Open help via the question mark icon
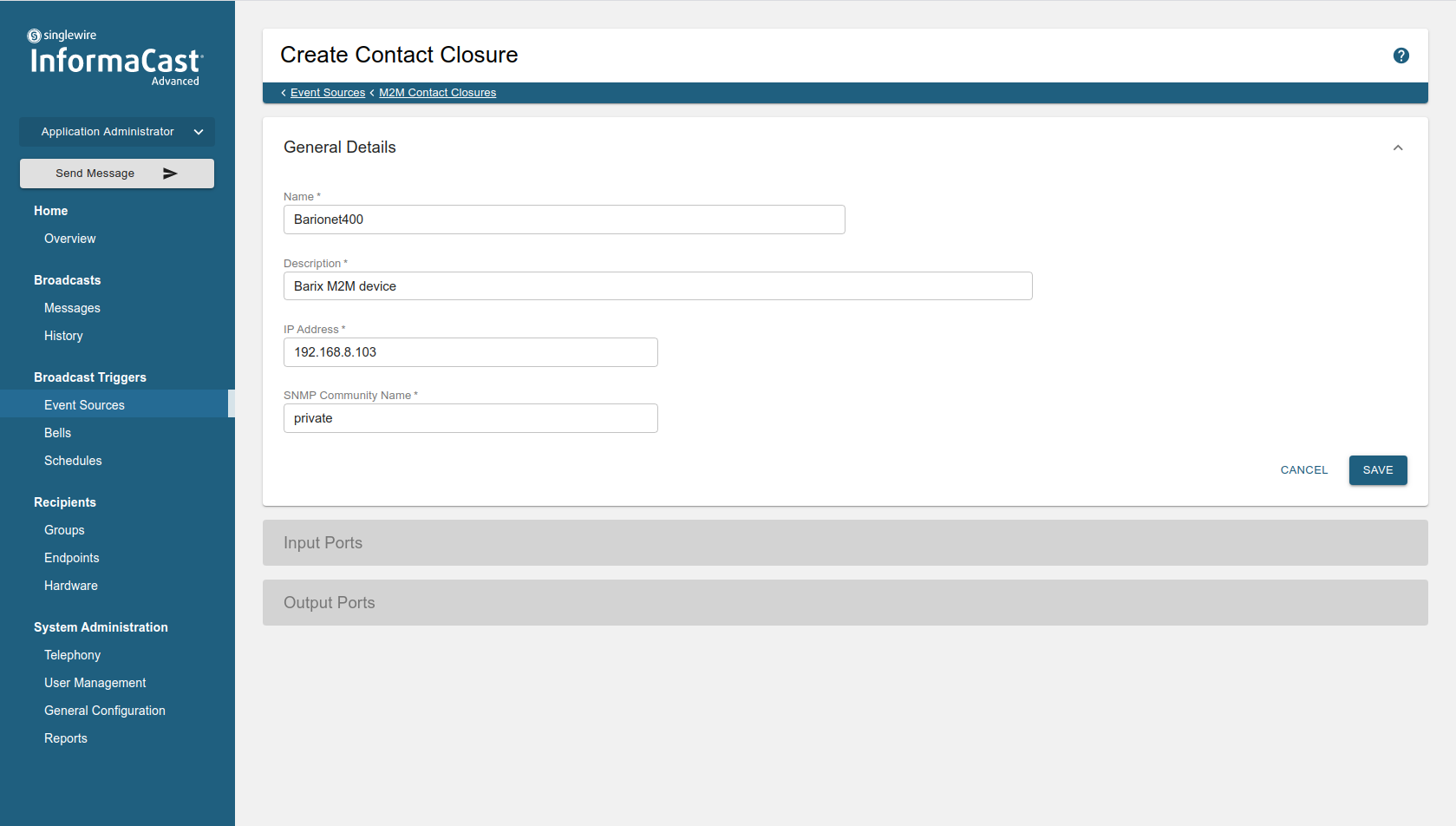The image size is (1456, 826). [x=1401, y=56]
